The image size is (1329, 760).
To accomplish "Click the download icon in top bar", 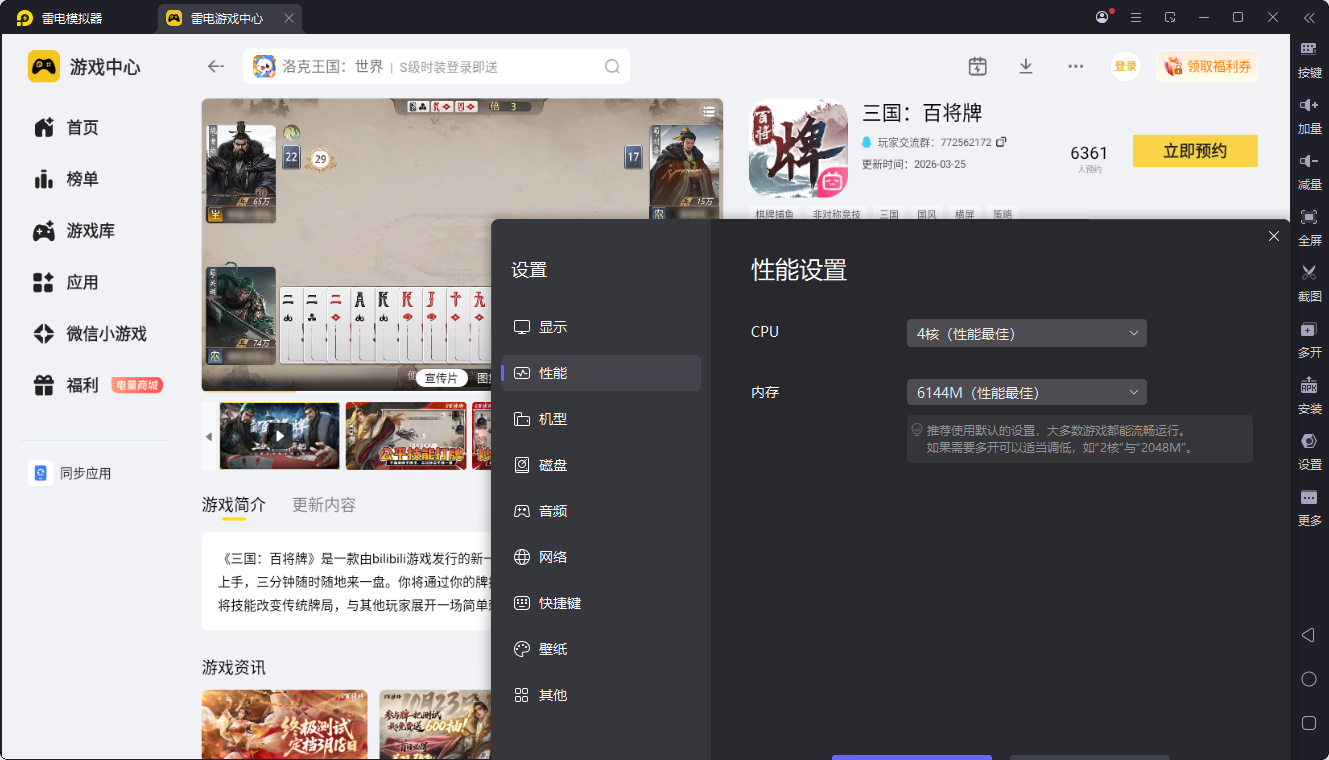I will pyautogui.click(x=1025, y=66).
